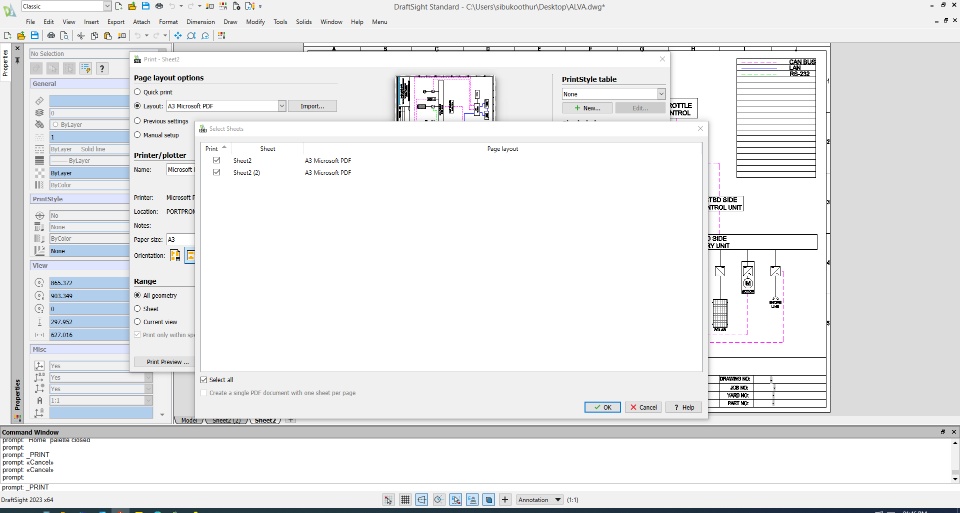
Task: Open the Modify menu
Action: [x=255, y=22]
